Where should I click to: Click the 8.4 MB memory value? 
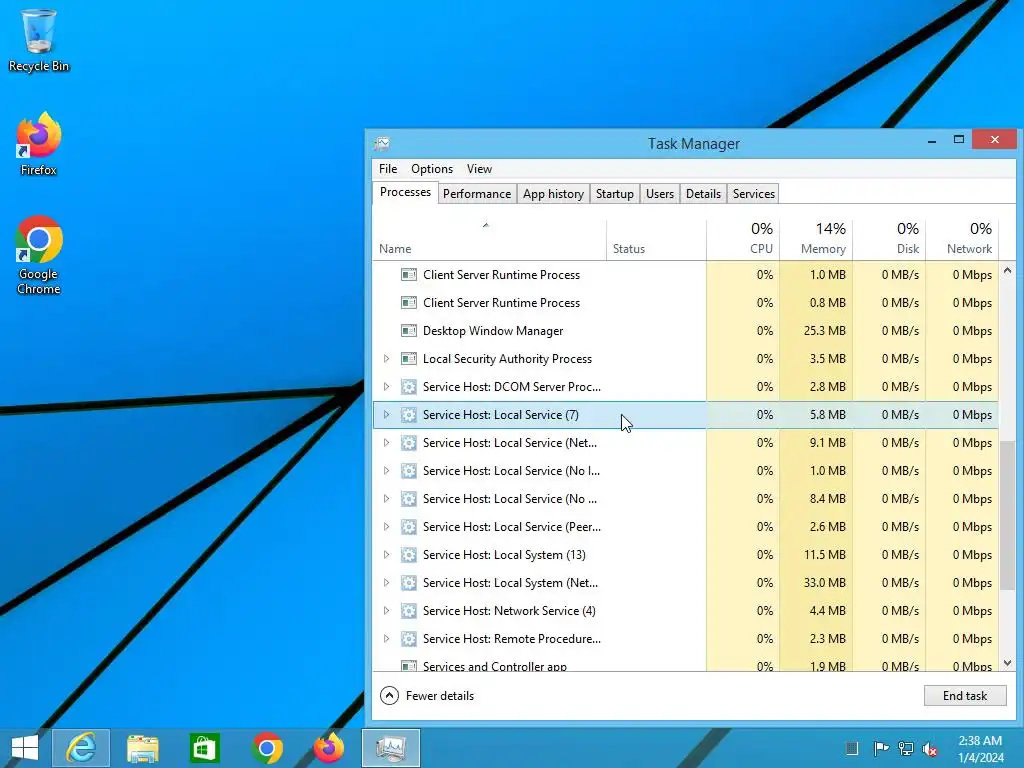click(x=827, y=499)
